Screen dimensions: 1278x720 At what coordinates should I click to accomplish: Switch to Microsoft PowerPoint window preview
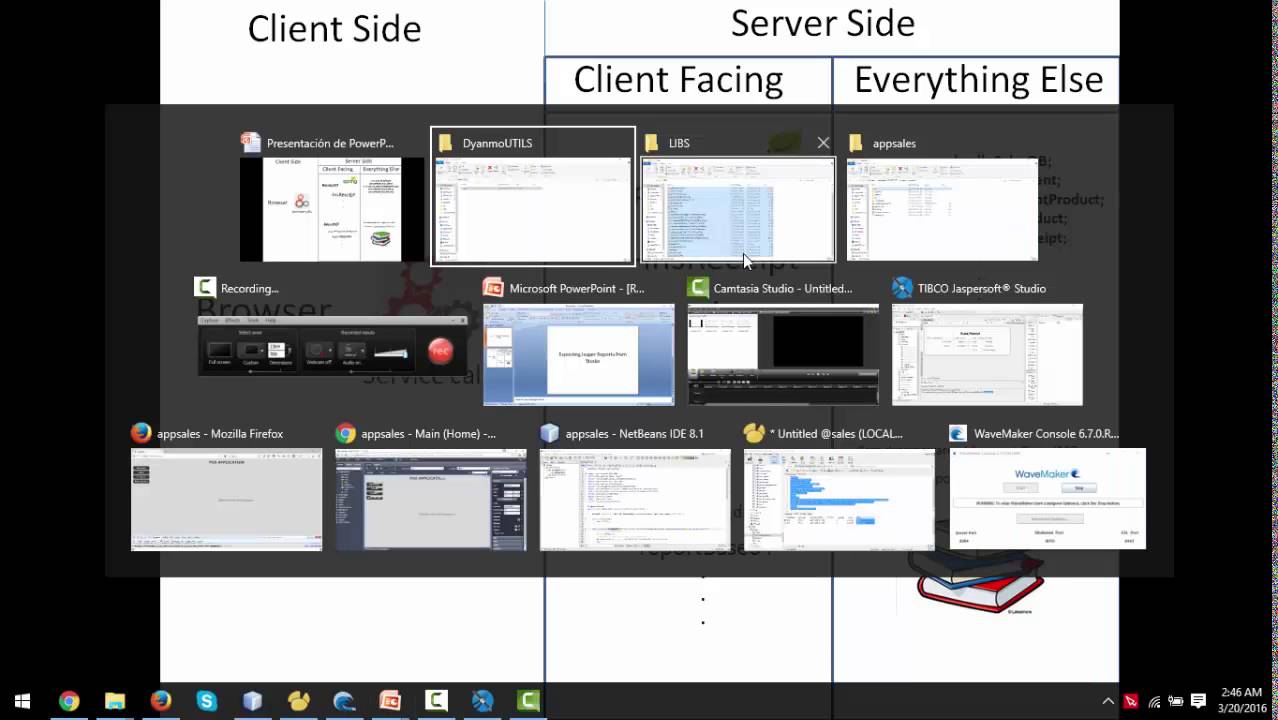point(579,355)
